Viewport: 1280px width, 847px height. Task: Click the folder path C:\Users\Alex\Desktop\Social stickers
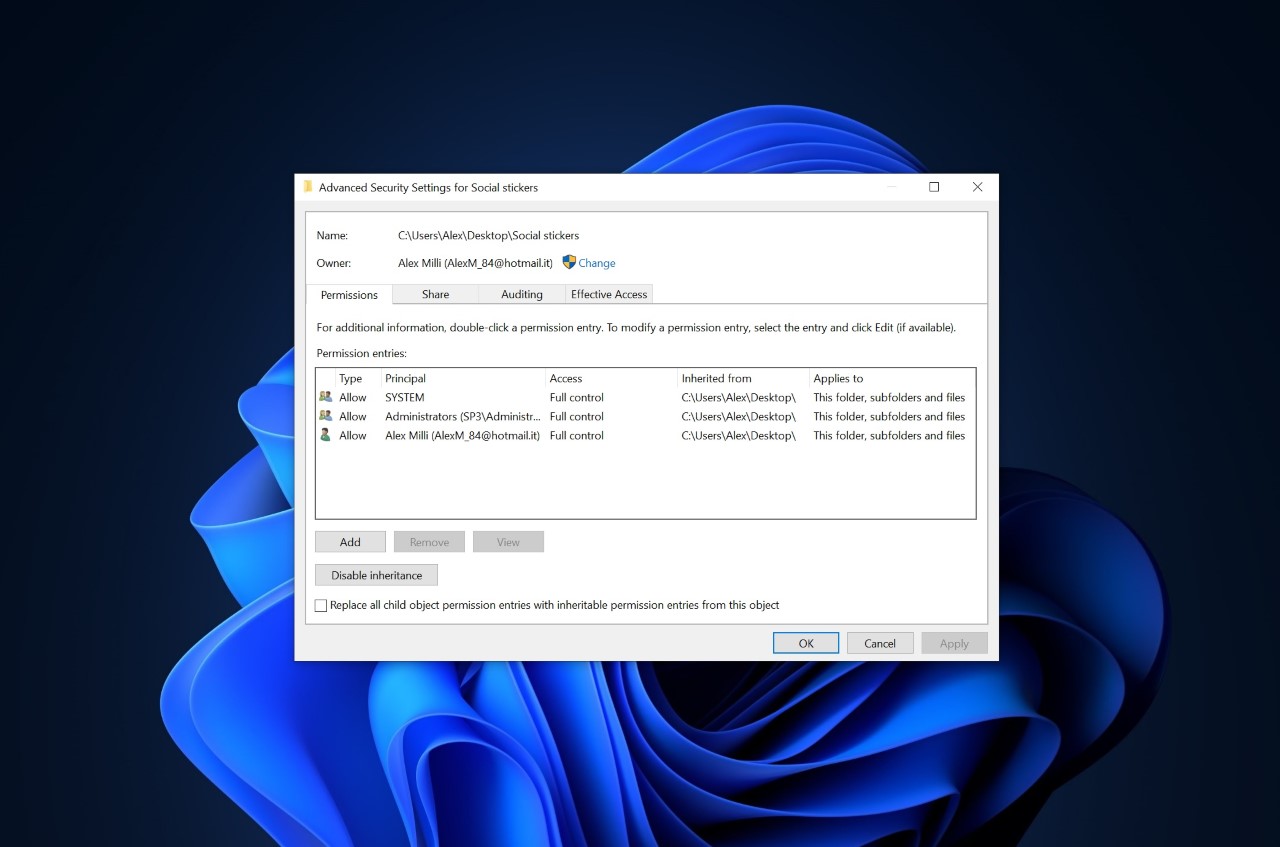(x=489, y=235)
